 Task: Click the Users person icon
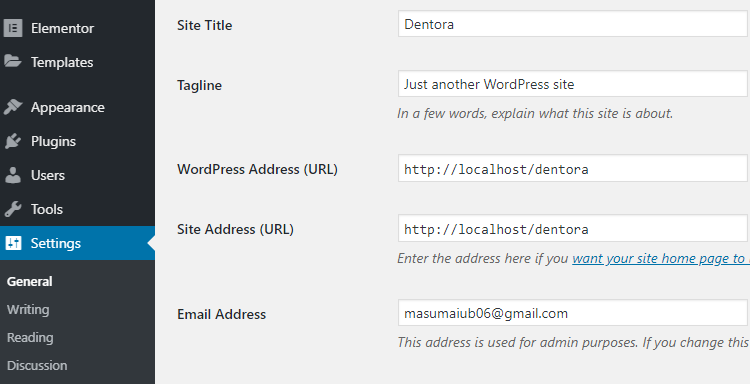tap(13, 175)
